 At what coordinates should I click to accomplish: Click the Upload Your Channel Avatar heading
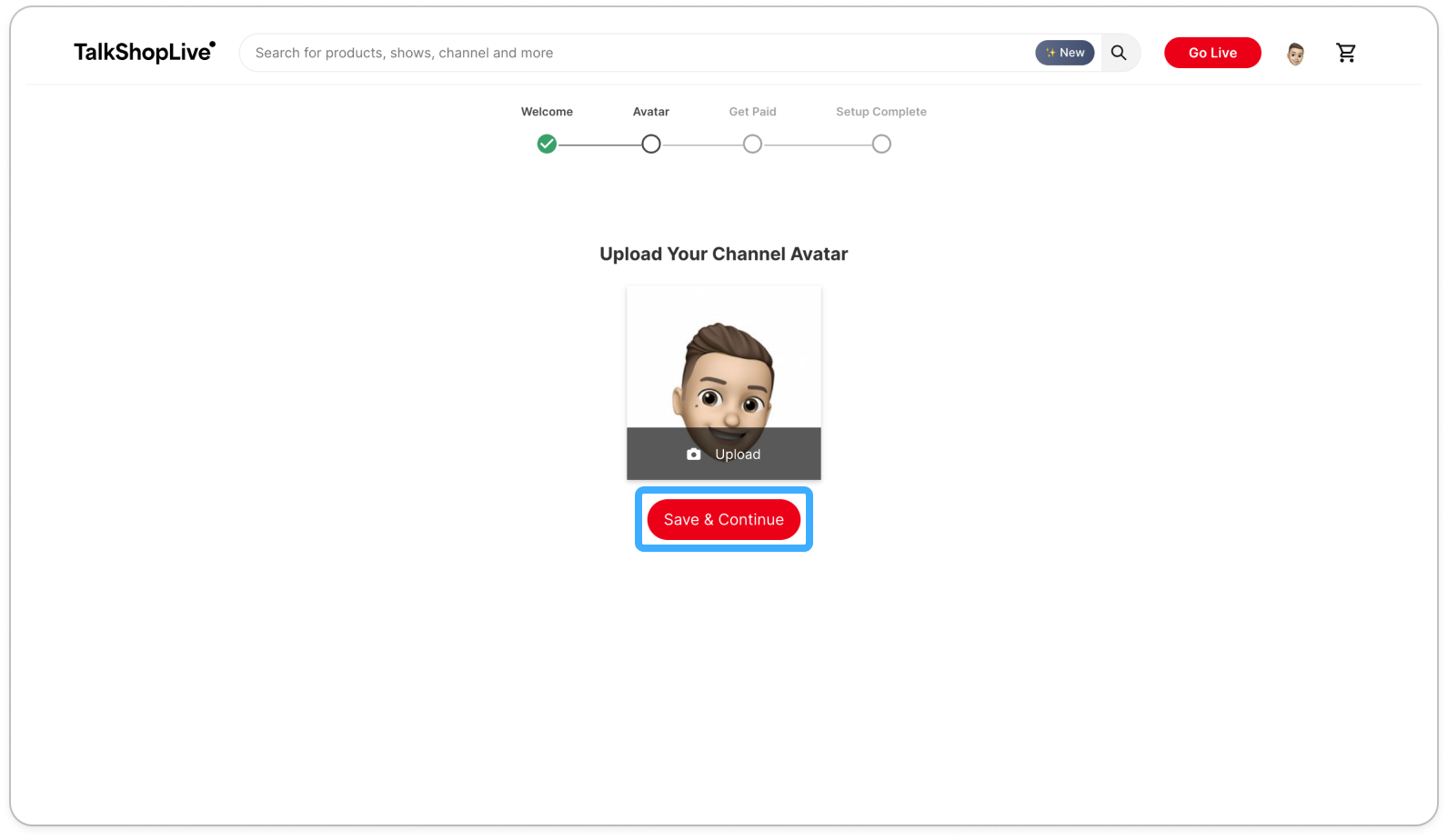click(724, 254)
